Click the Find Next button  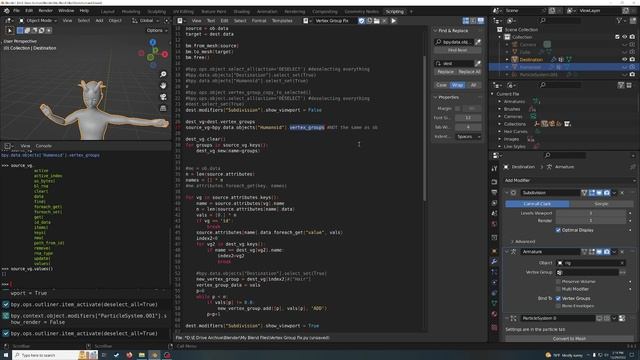(458, 50)
